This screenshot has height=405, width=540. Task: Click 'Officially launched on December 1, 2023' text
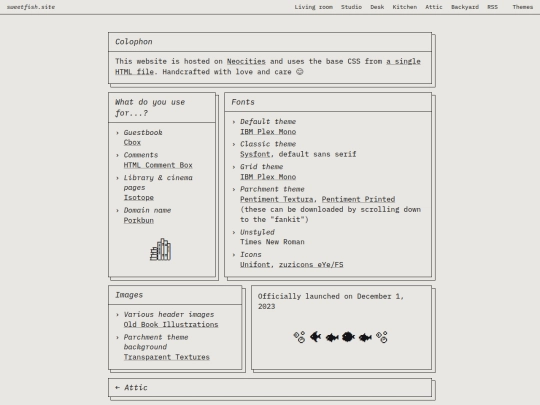tap(331, 301)
